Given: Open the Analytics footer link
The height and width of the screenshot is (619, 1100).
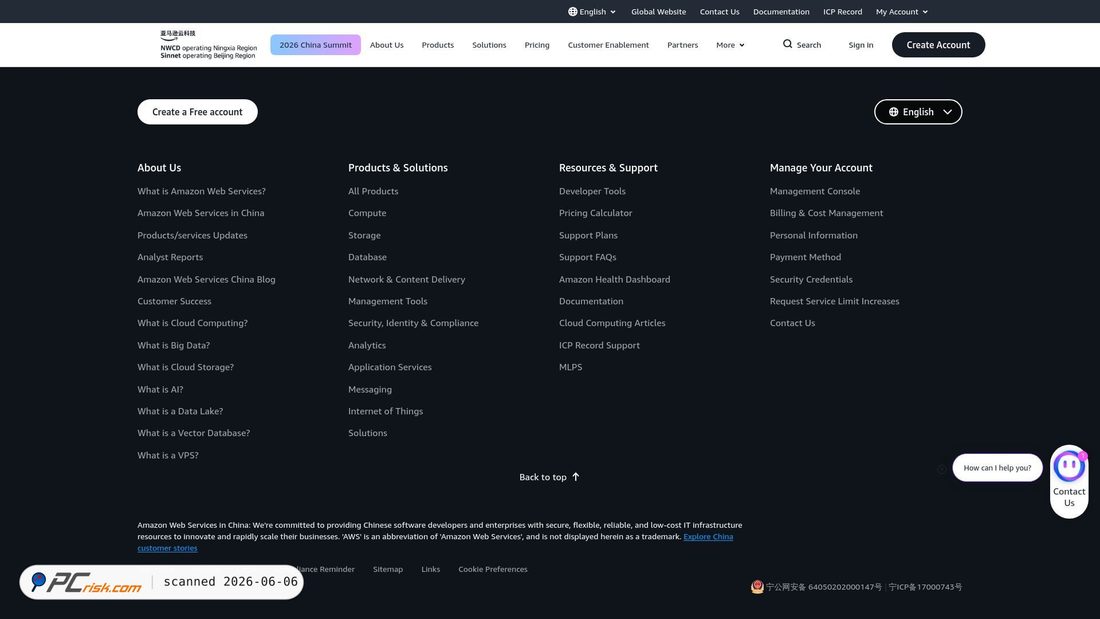Looking at the screenshot, I should click(367, 345).
